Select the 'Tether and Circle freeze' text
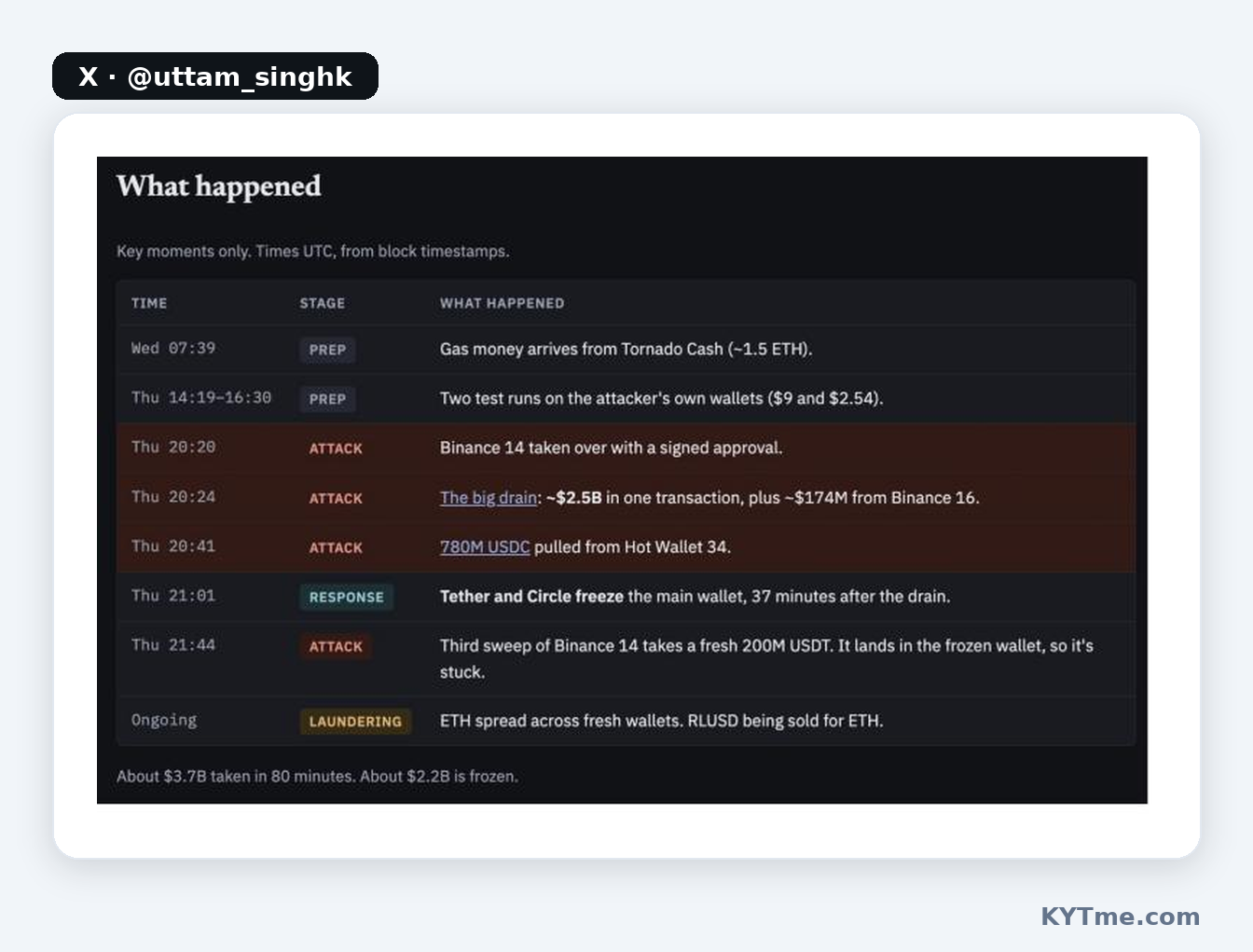The width and height of the screenshot is (1253, 952). (531, 597)
